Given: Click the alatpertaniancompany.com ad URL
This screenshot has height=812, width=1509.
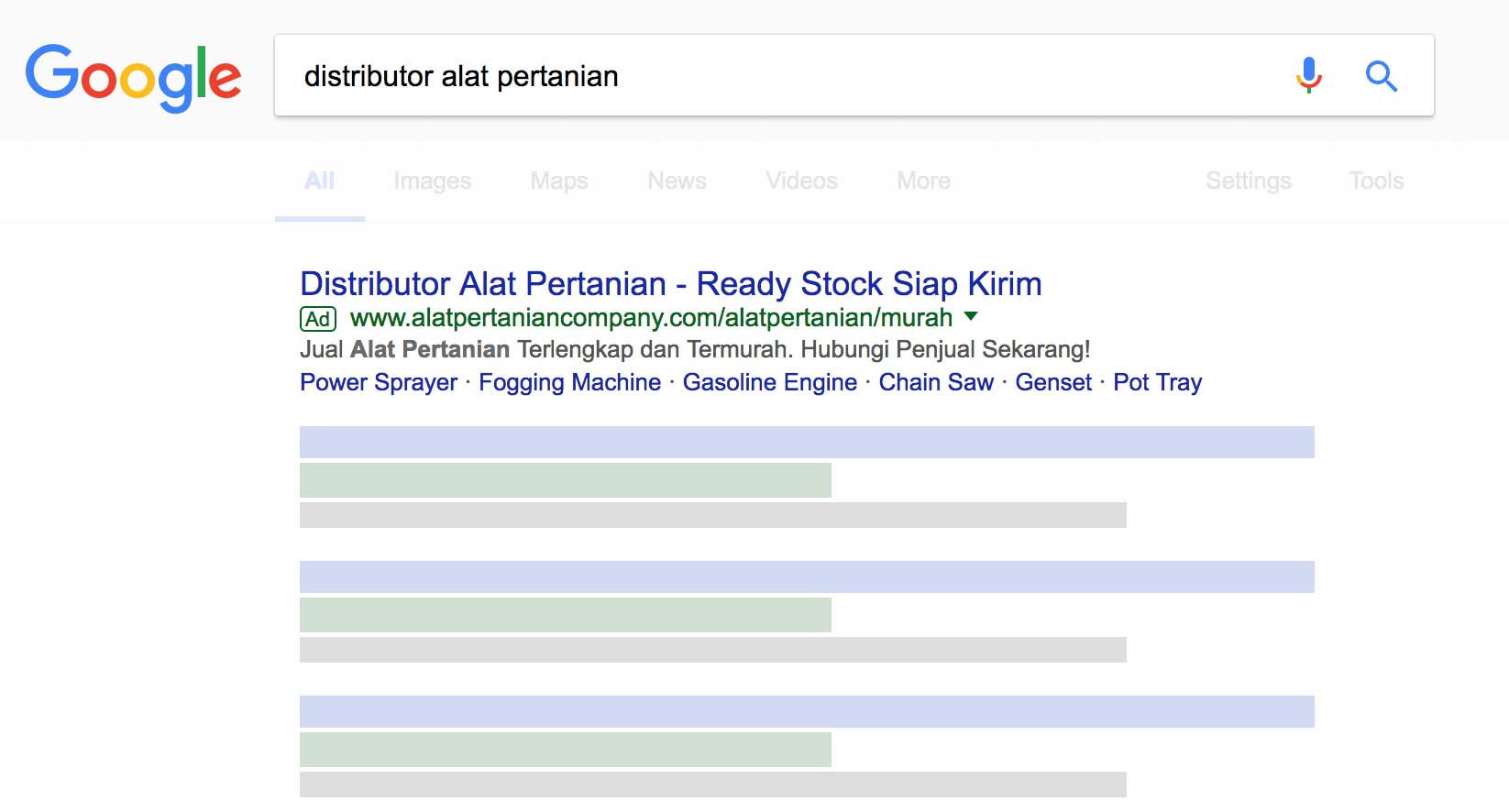Looking at the screenshot, I should (x=651, y=318).
